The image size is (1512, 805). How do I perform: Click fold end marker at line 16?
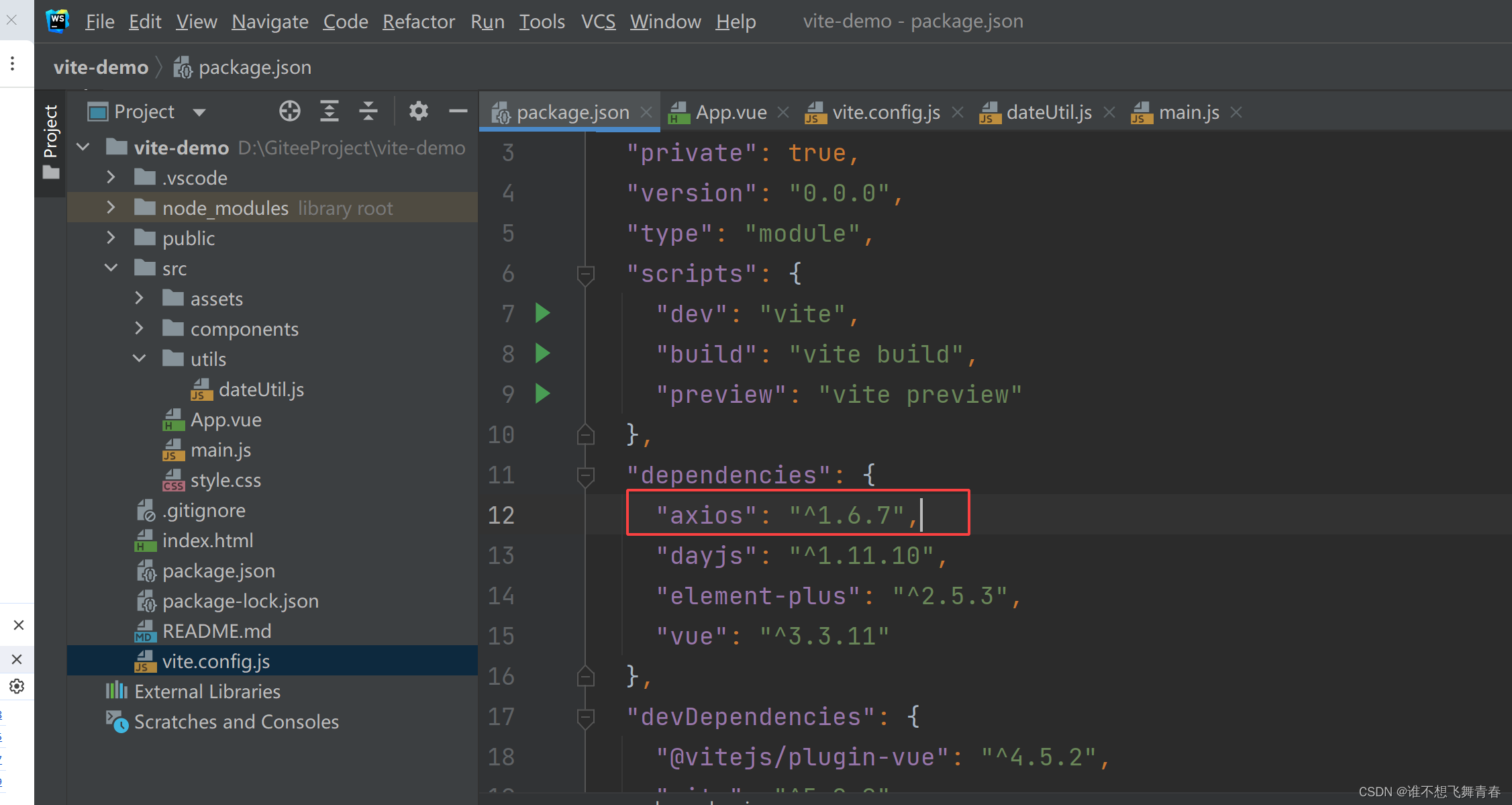tap(585, 676)
